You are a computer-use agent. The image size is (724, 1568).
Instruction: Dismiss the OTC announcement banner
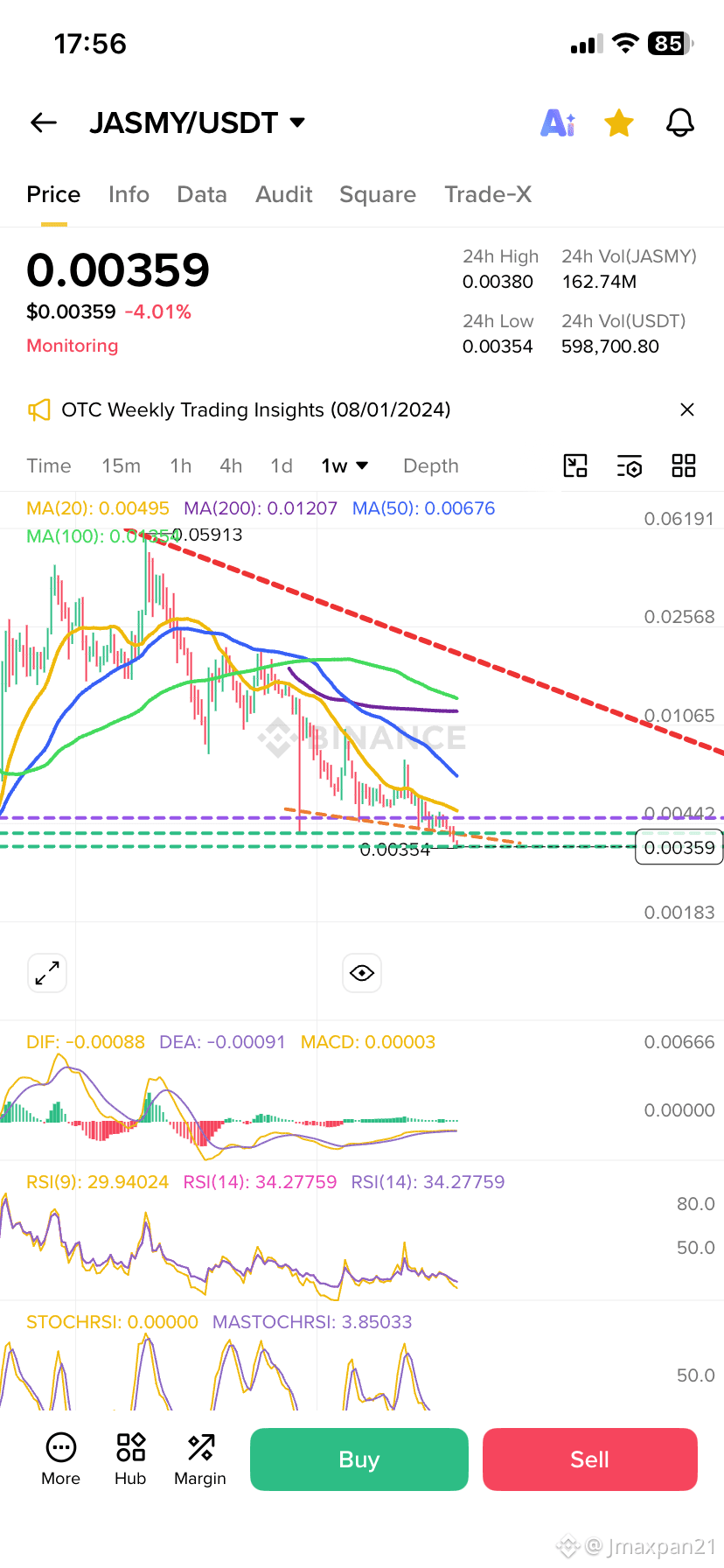tap(687, 409)
